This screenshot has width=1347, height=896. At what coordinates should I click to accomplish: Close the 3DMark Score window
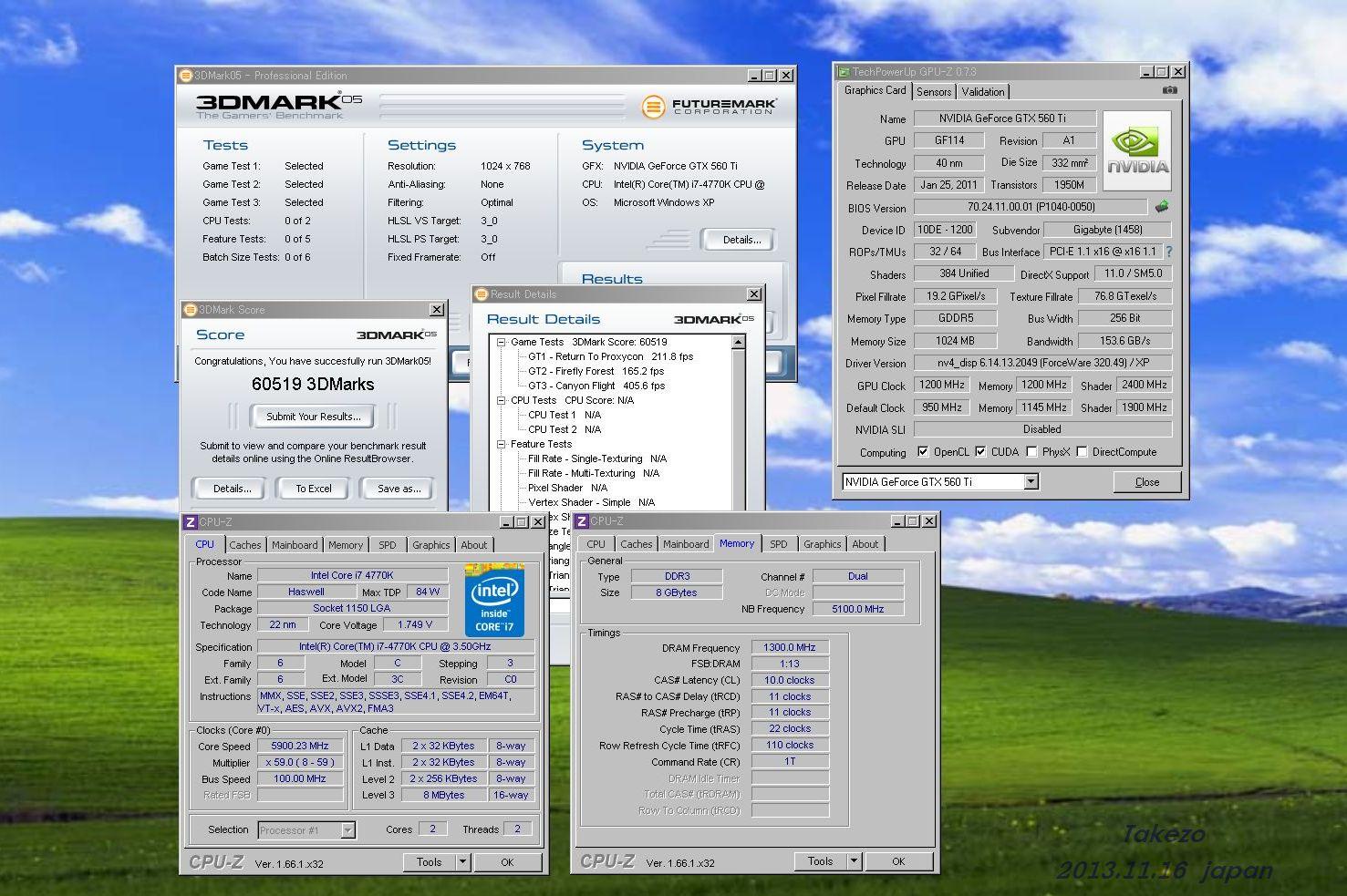click(437, 310)
